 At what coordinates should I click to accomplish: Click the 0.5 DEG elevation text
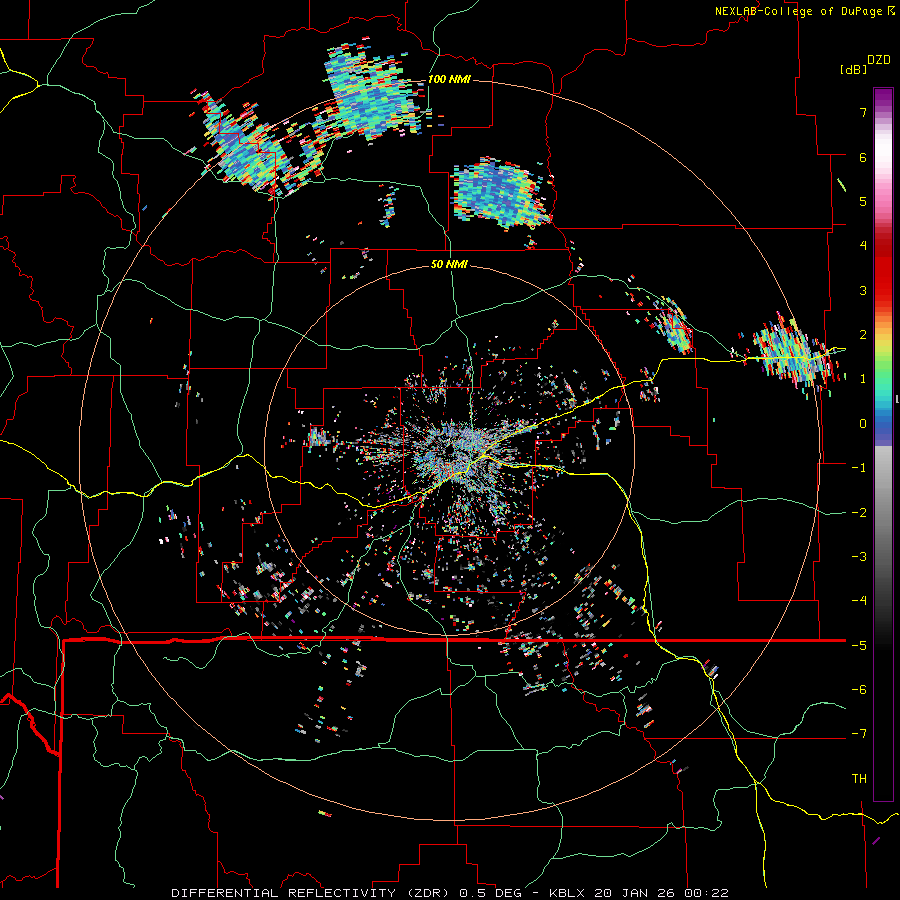pyautogui.click(x=490, y=893)
